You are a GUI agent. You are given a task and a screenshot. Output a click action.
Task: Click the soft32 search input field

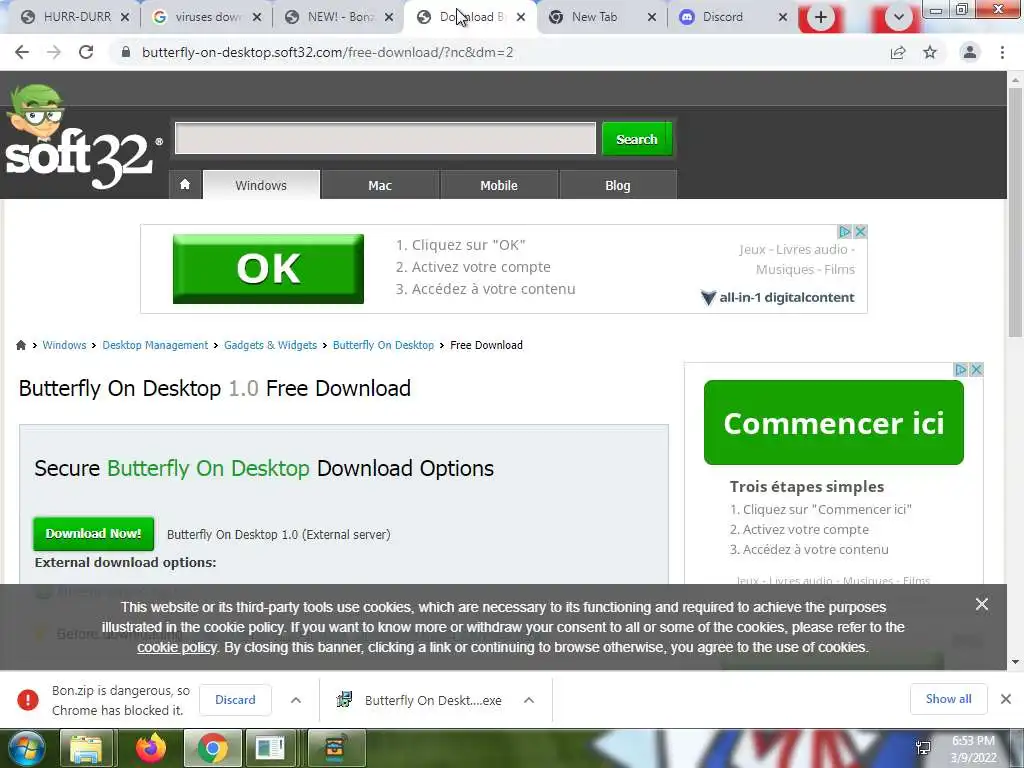pyautogui.click(x=385, y=138)
